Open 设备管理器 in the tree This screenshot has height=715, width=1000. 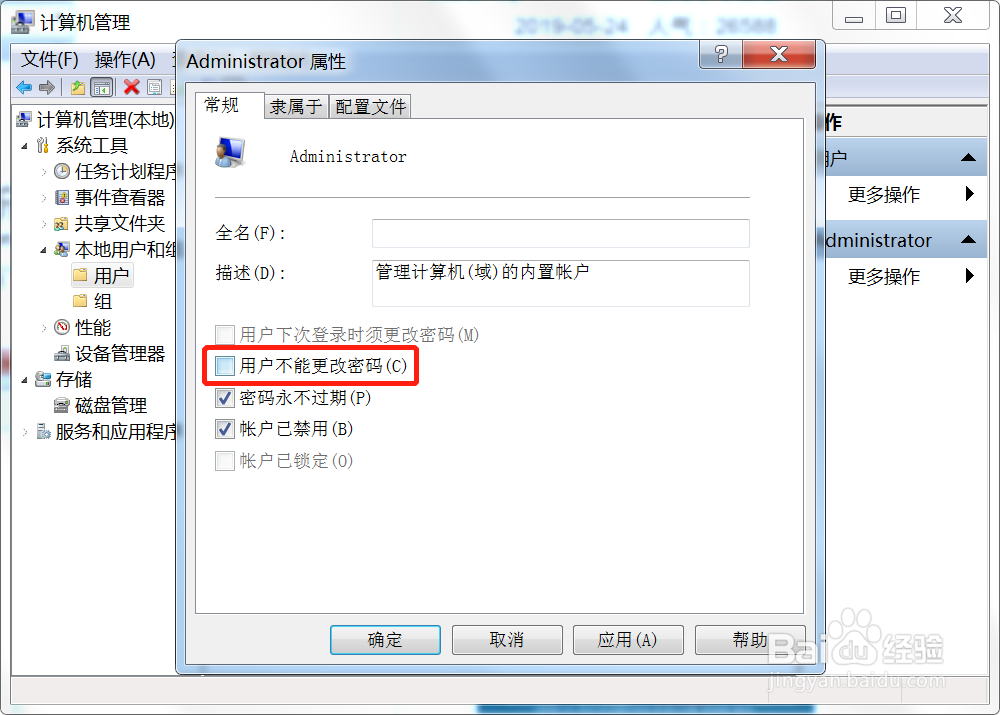[110, 353]
